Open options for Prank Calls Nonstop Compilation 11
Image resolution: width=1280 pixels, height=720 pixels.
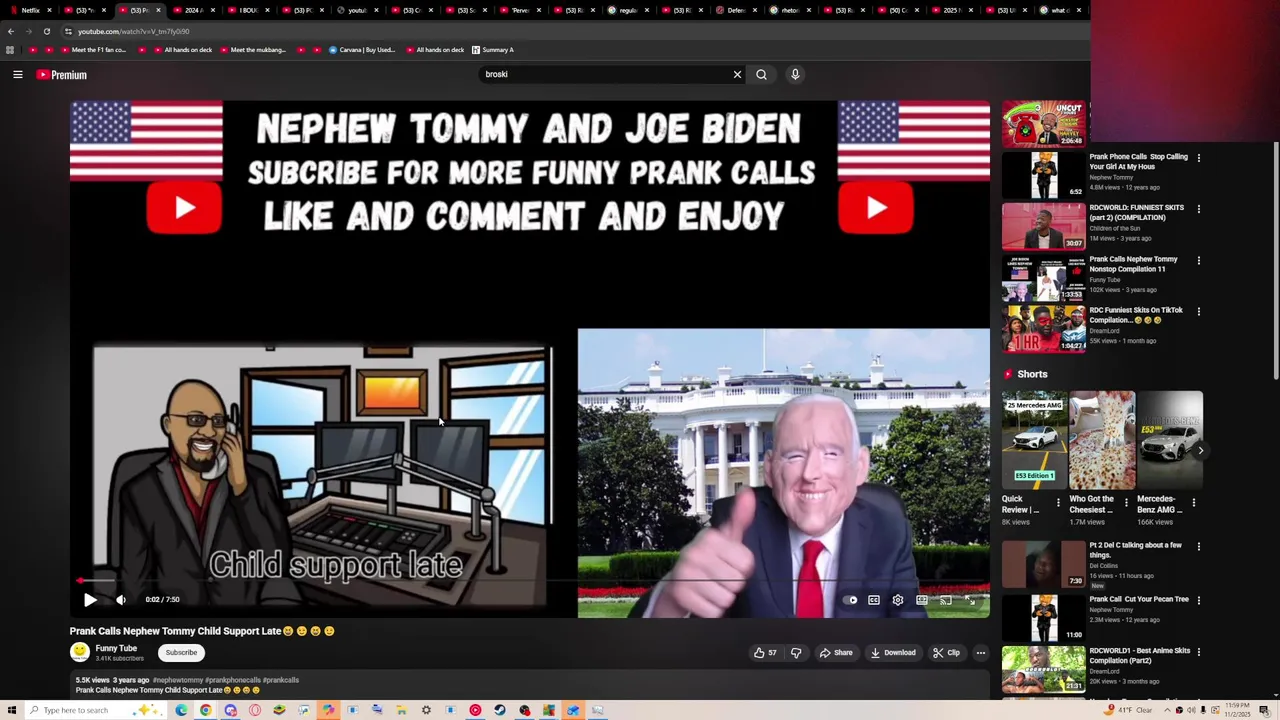click(1198, 260)
